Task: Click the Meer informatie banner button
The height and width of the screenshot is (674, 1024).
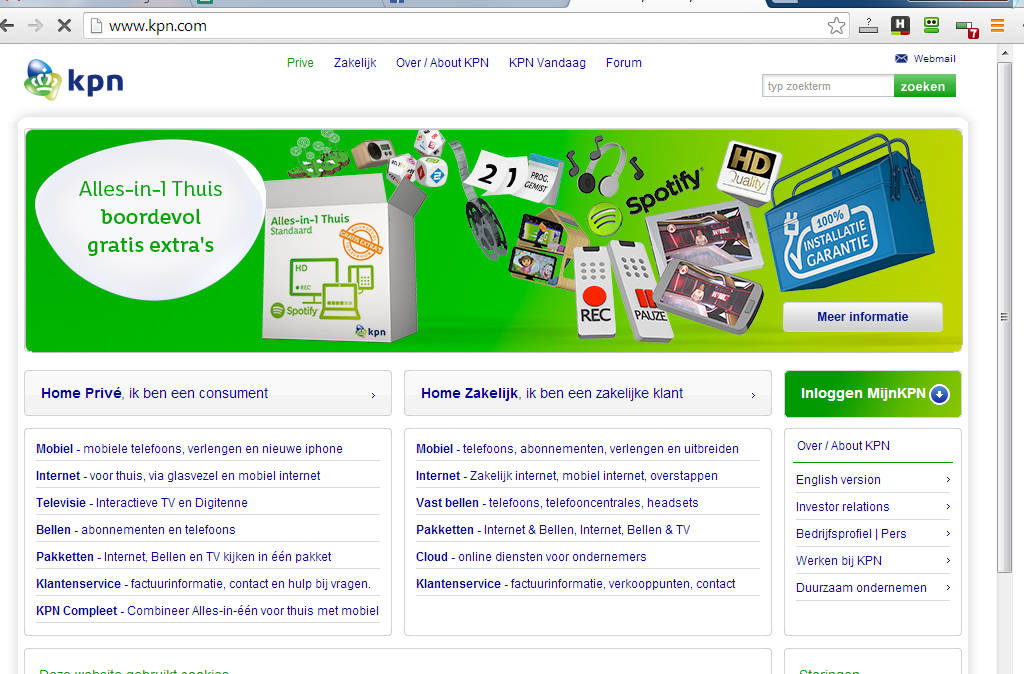Action: 862,317
